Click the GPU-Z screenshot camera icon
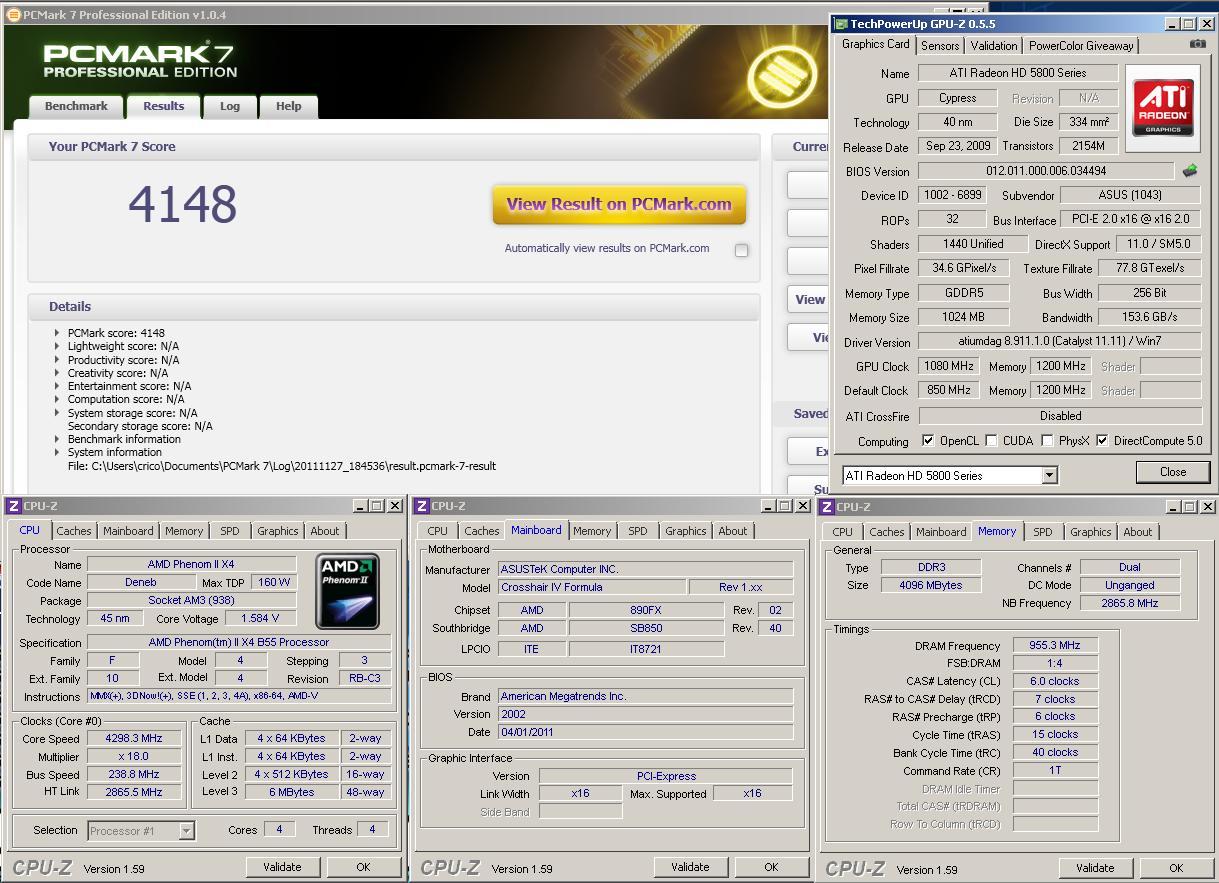This screenshot has width=1219, height=883. 1198,44
